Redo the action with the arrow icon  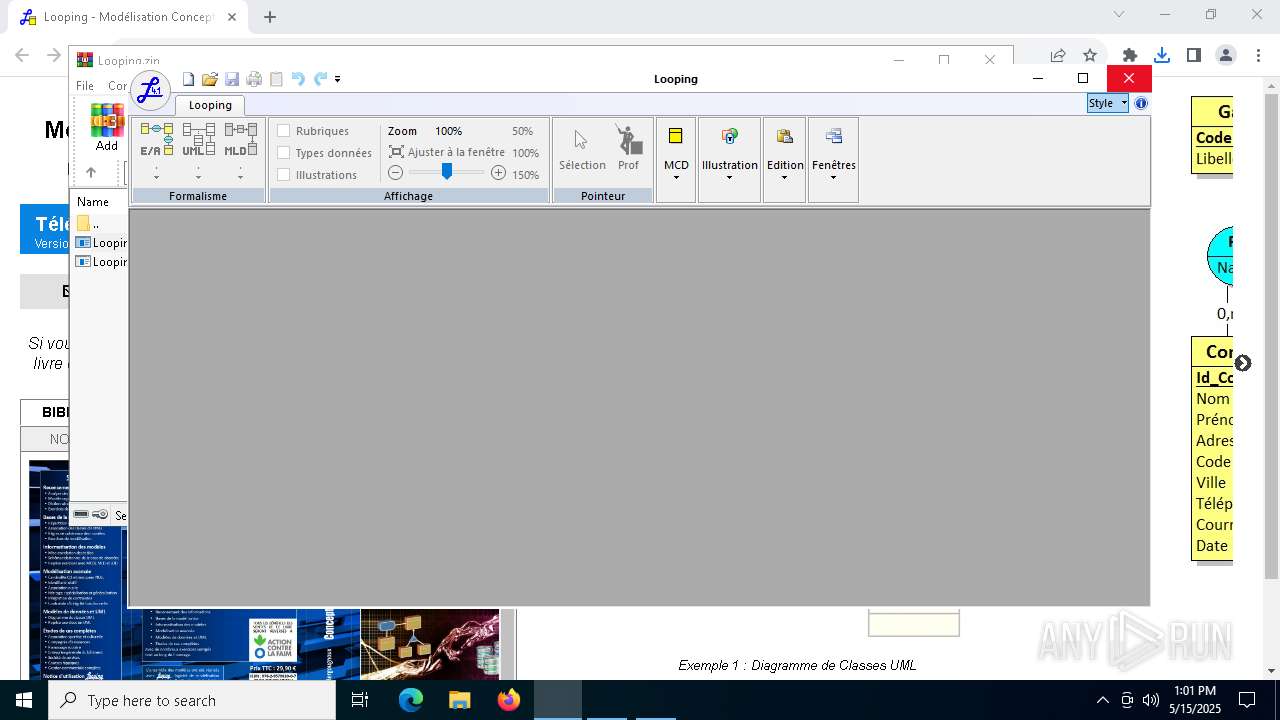(x=320, y=79)
